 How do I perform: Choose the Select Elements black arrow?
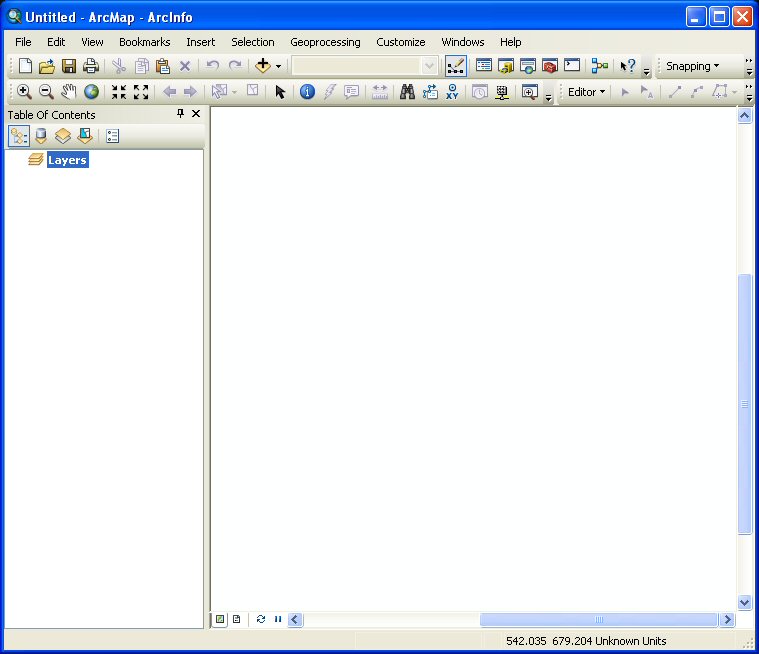(x=280, y=91)
